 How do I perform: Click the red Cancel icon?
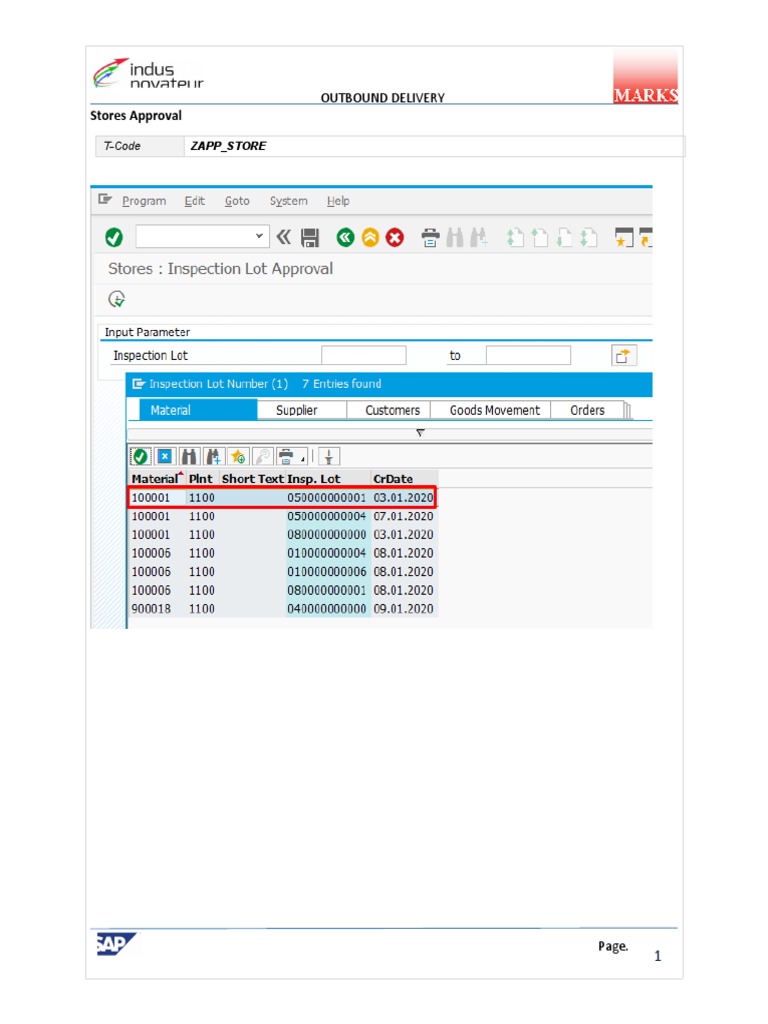[395, 238]
